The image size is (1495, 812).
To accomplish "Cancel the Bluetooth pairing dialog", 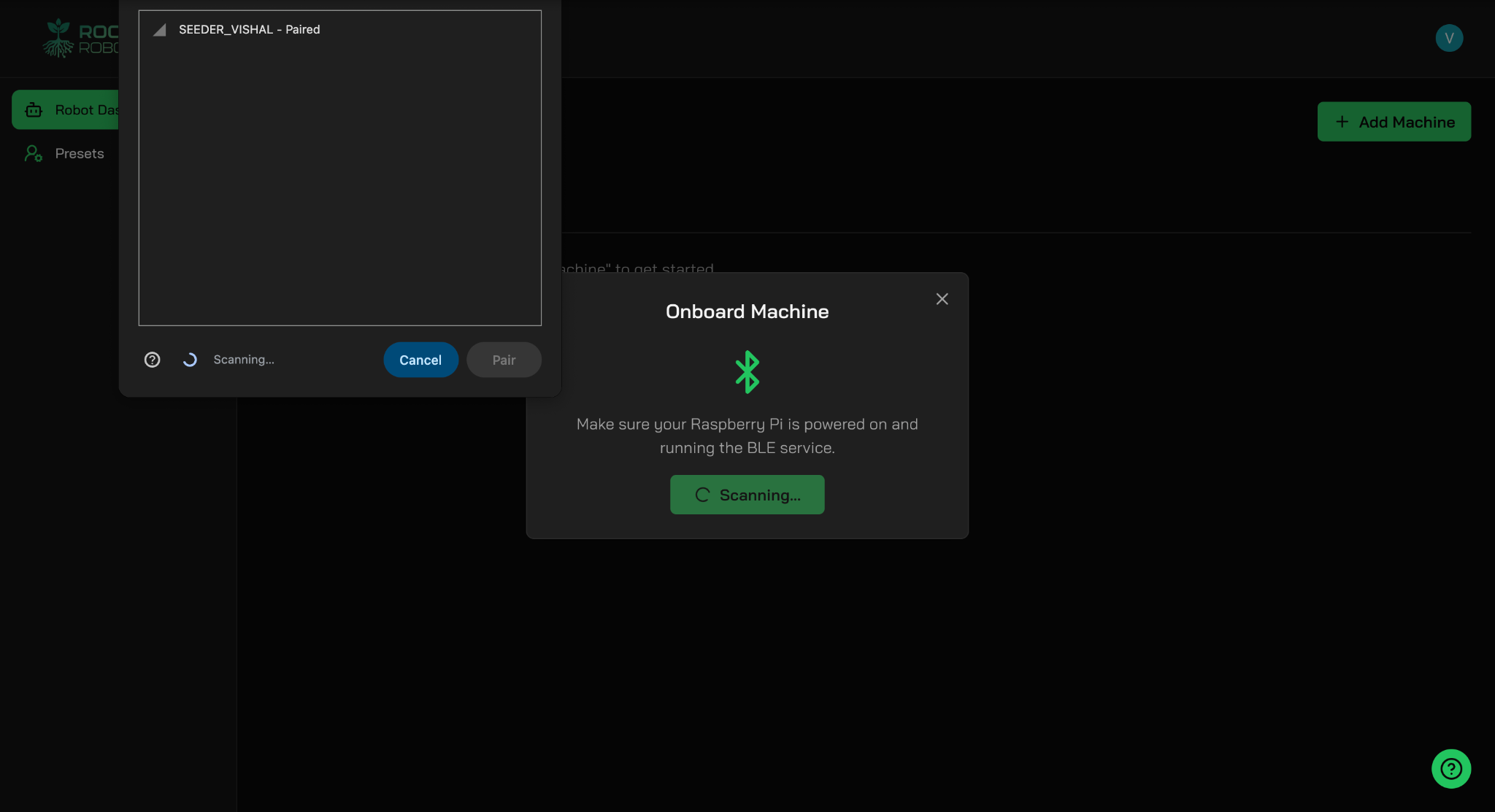I will pos(420,360).
